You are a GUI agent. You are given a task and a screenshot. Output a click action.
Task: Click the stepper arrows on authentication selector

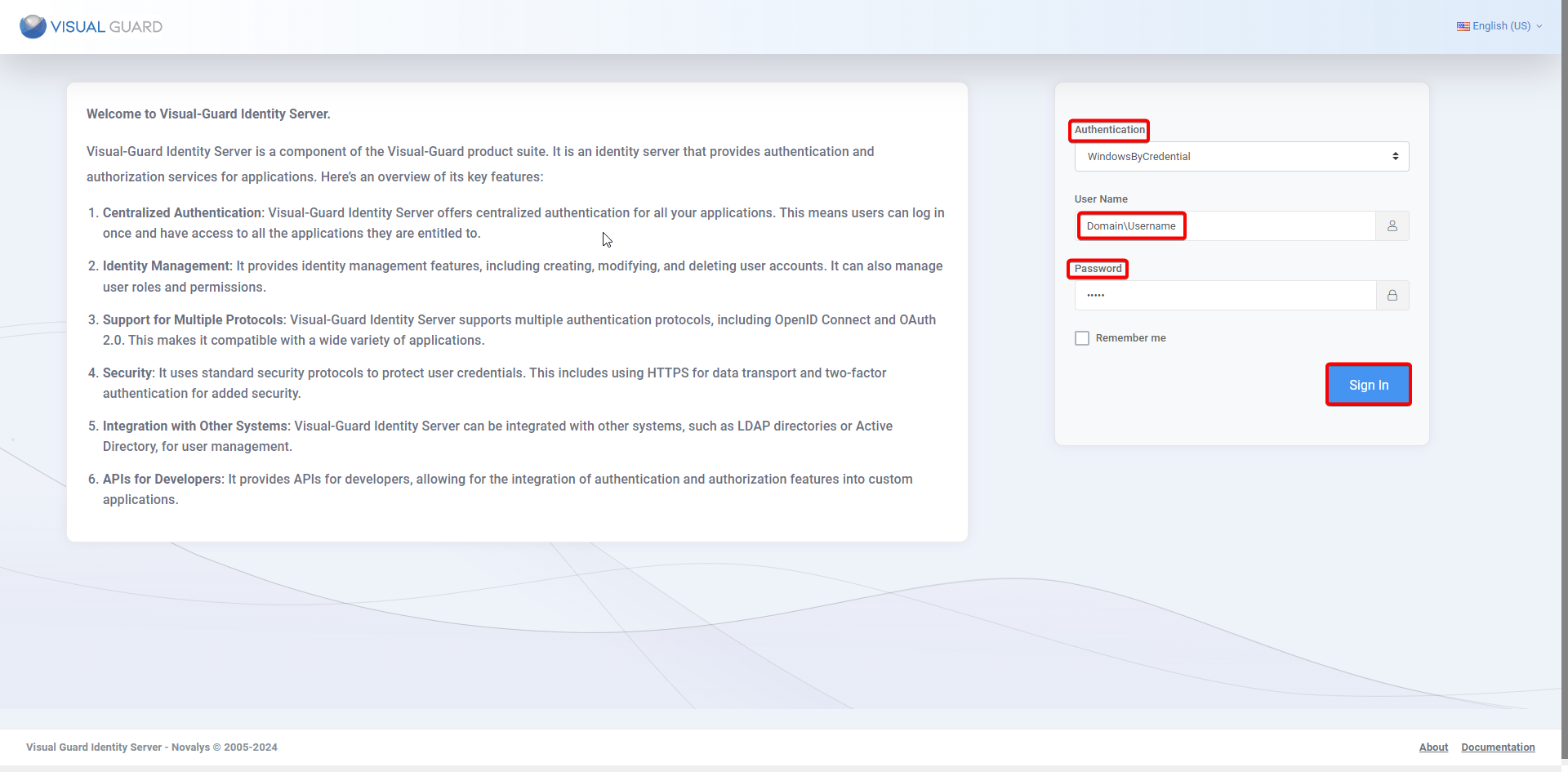1396,156
